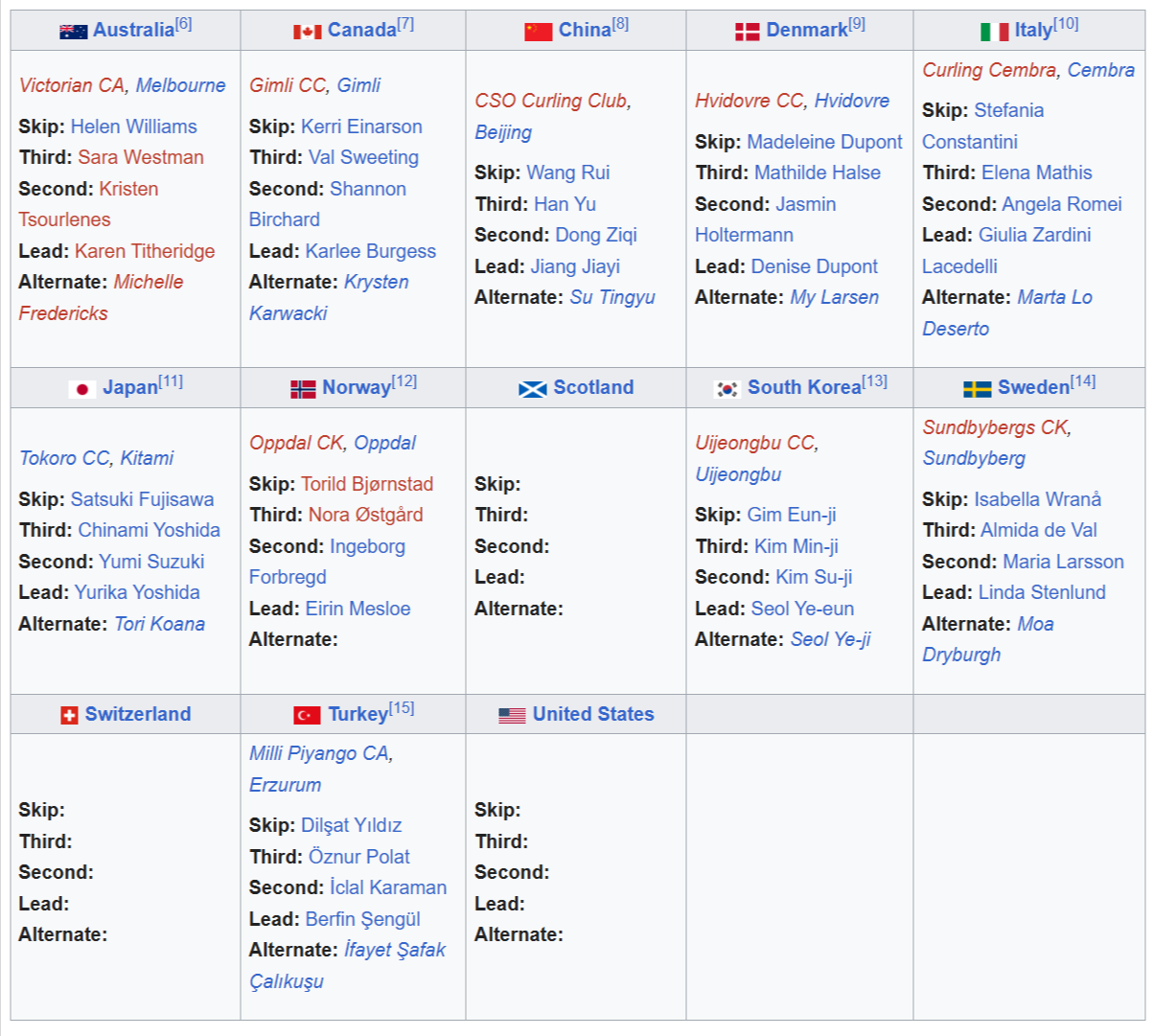This screenshot has height=1036, width=1153.
Task: Open the Australia country link
Action: coord(133,31)
